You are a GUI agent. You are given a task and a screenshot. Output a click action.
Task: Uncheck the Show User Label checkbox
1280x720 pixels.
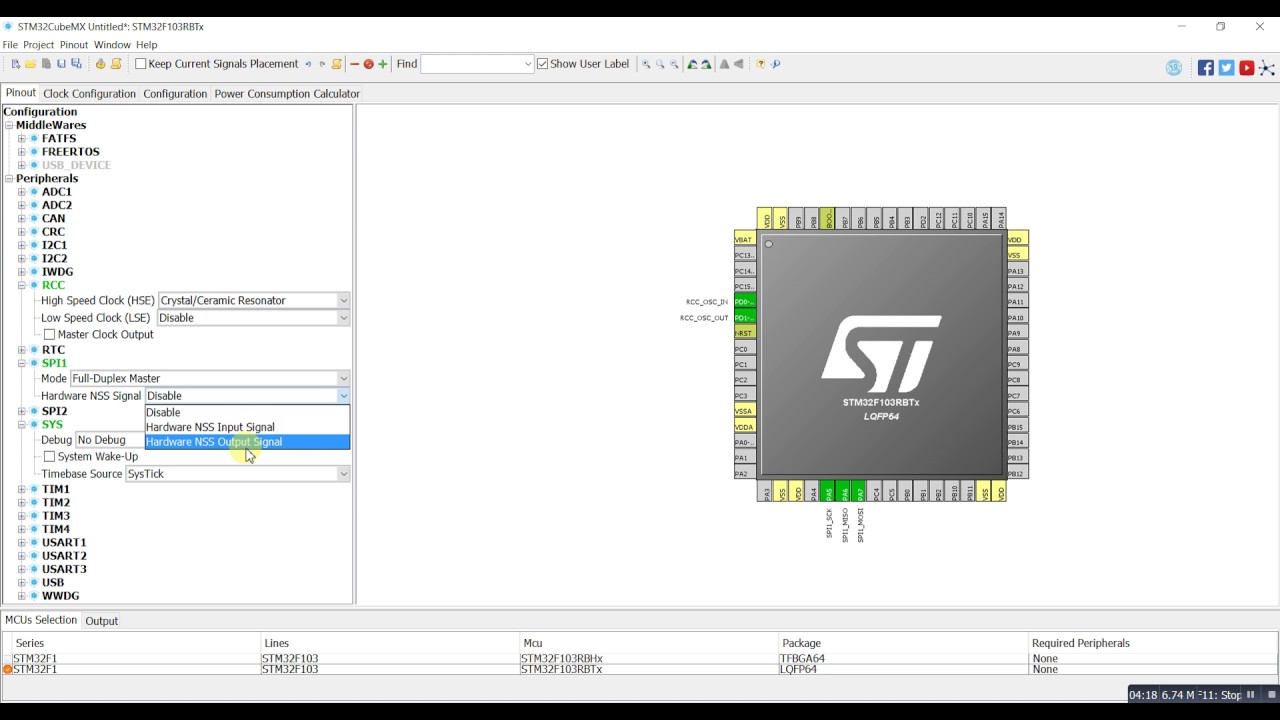(543, 64)
